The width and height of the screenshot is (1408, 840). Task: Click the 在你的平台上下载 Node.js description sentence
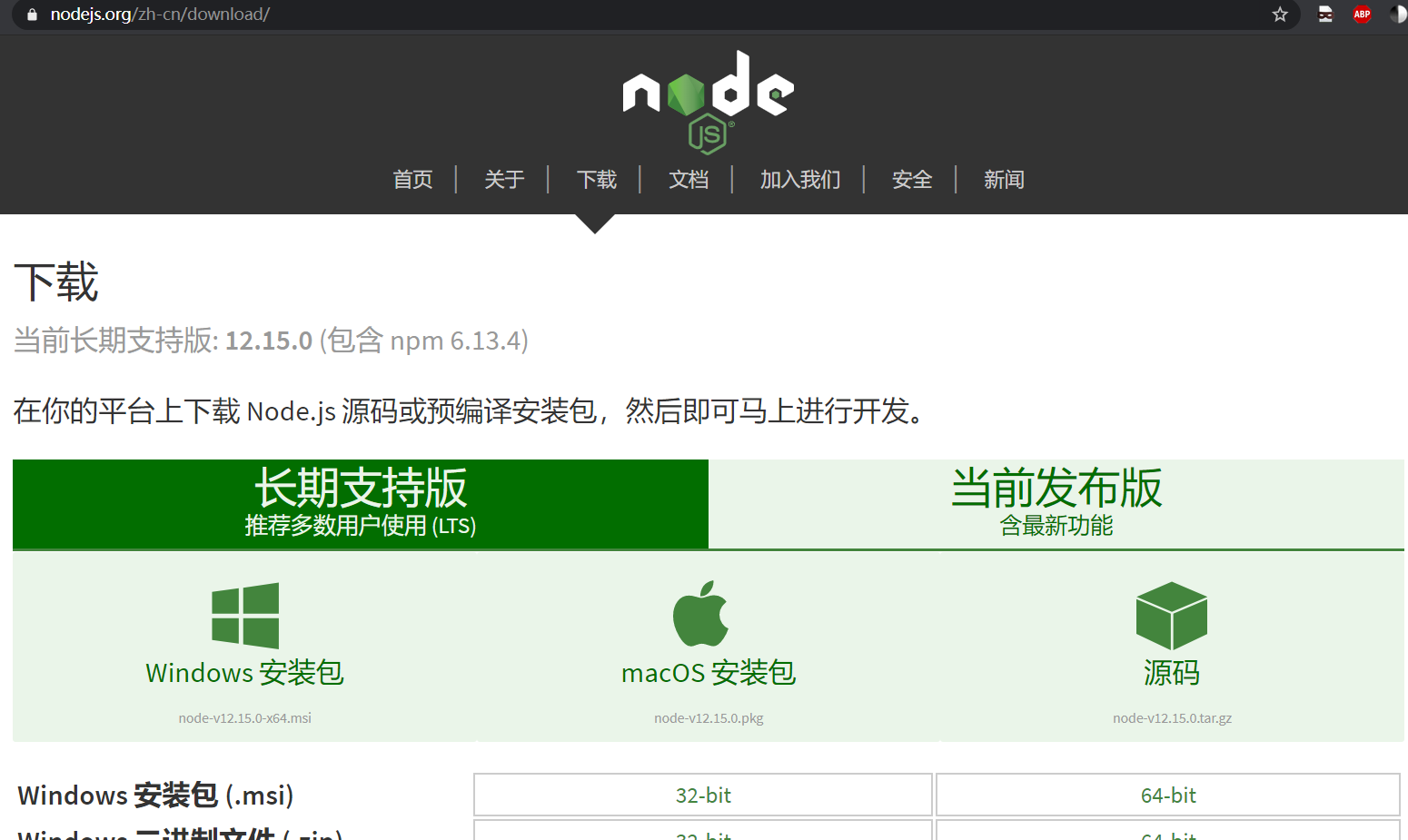[x=471, y=411]
